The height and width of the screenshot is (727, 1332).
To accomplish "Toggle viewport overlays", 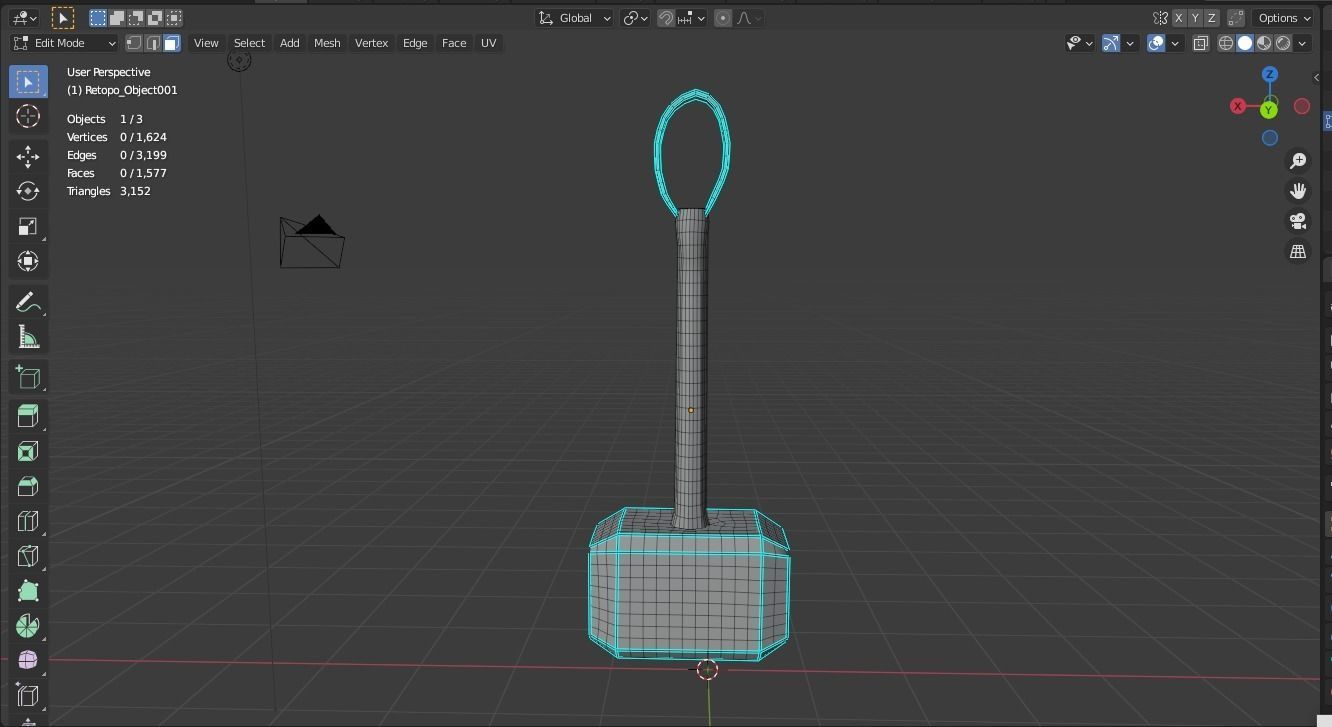I will tap(1156, 43).
